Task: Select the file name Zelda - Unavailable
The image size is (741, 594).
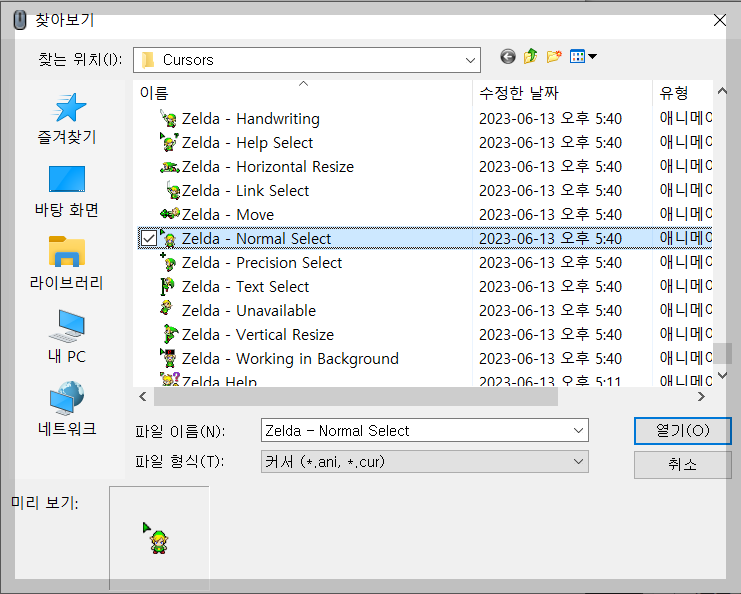Action: (249, 310)
